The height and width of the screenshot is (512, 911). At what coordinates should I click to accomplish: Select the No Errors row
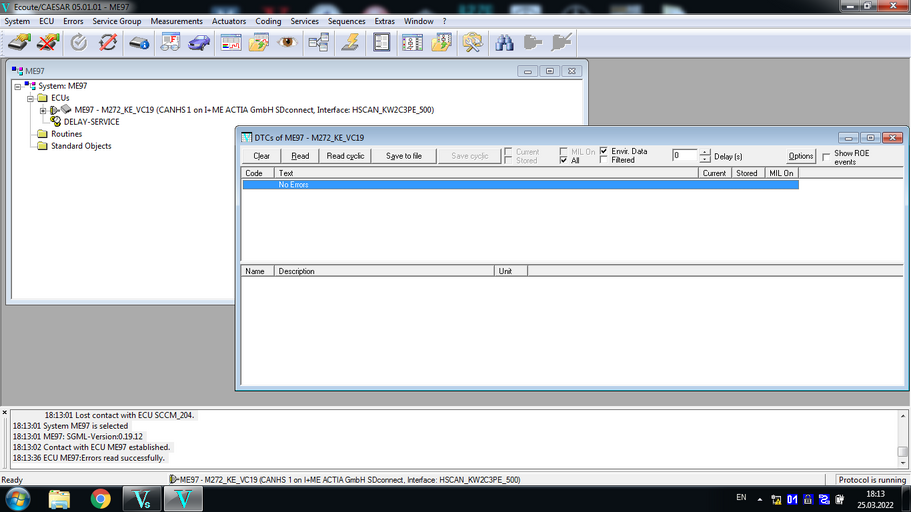coord(521,184)
